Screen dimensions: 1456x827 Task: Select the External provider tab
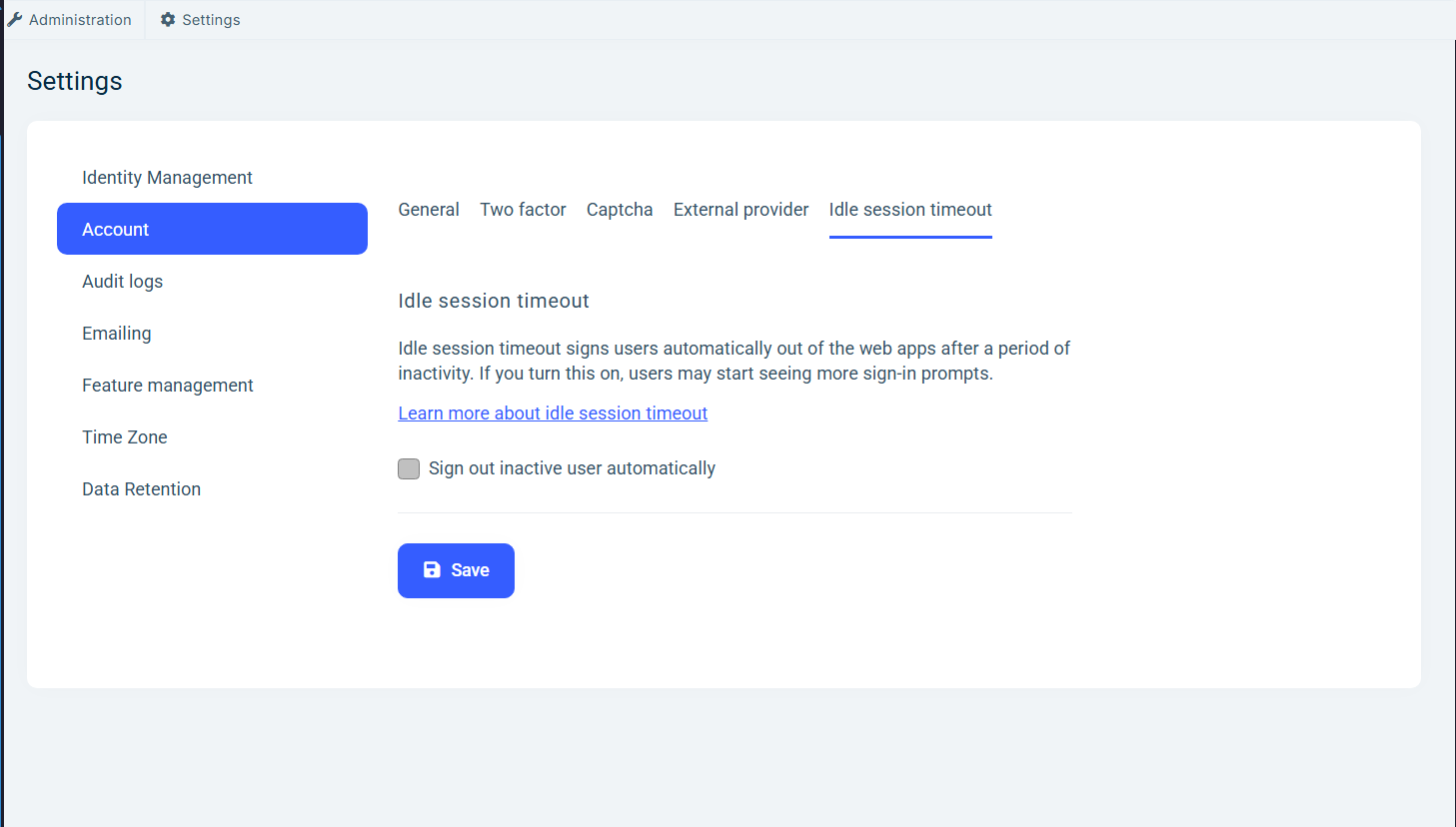740,209
